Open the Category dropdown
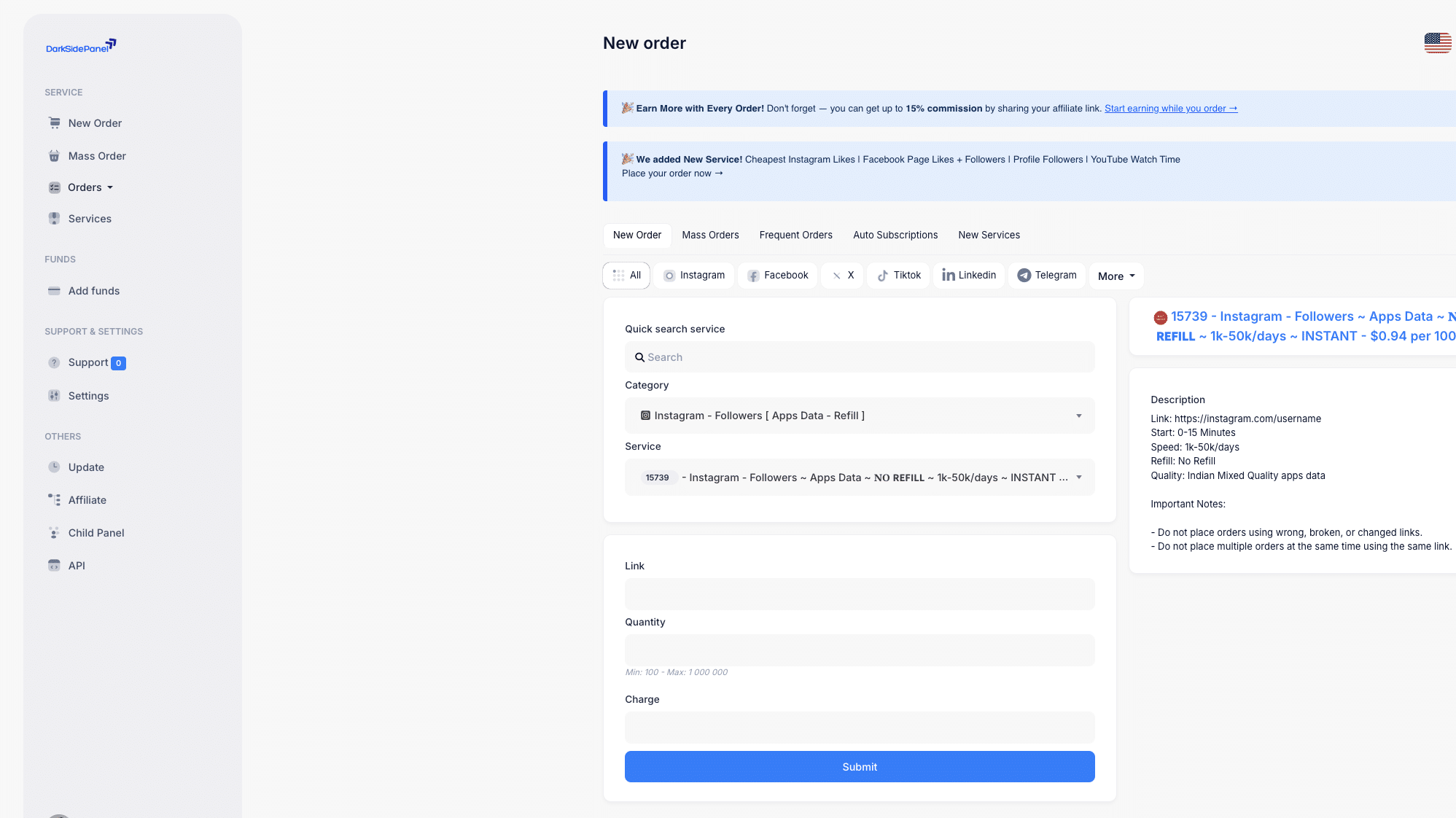Viewport: 1456px width, 818px height. (859, 416)
